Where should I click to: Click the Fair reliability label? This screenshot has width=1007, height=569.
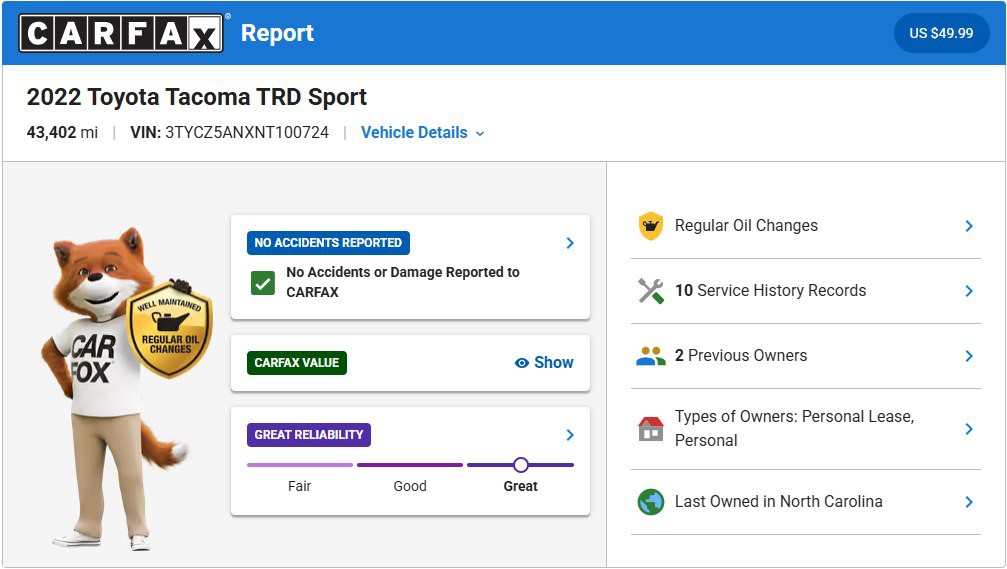pyautogui.click(x=299, y=486)
